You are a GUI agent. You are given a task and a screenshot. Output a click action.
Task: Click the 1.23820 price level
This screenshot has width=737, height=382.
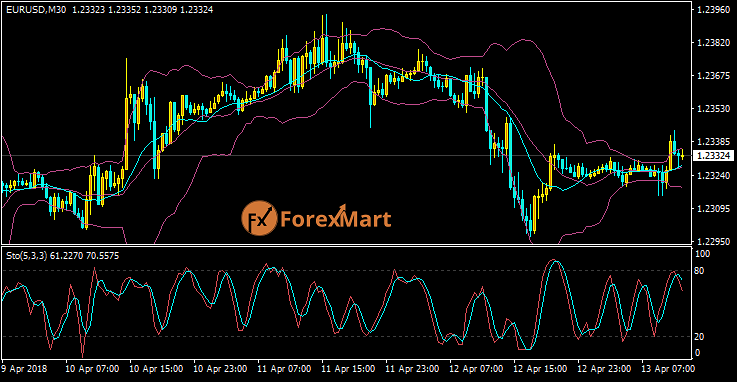[x=713, y=42]
